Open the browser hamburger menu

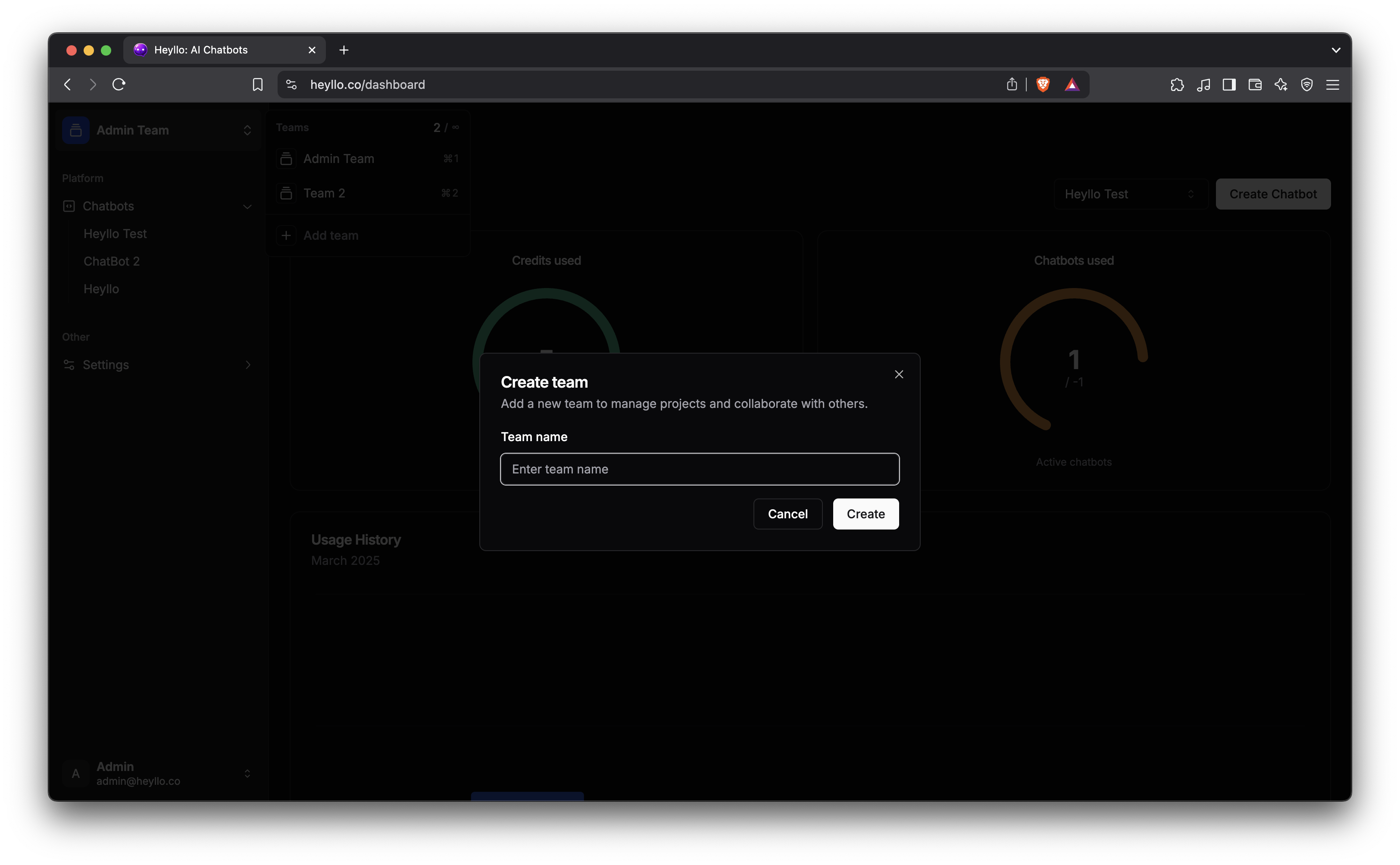click(1332, 85)
